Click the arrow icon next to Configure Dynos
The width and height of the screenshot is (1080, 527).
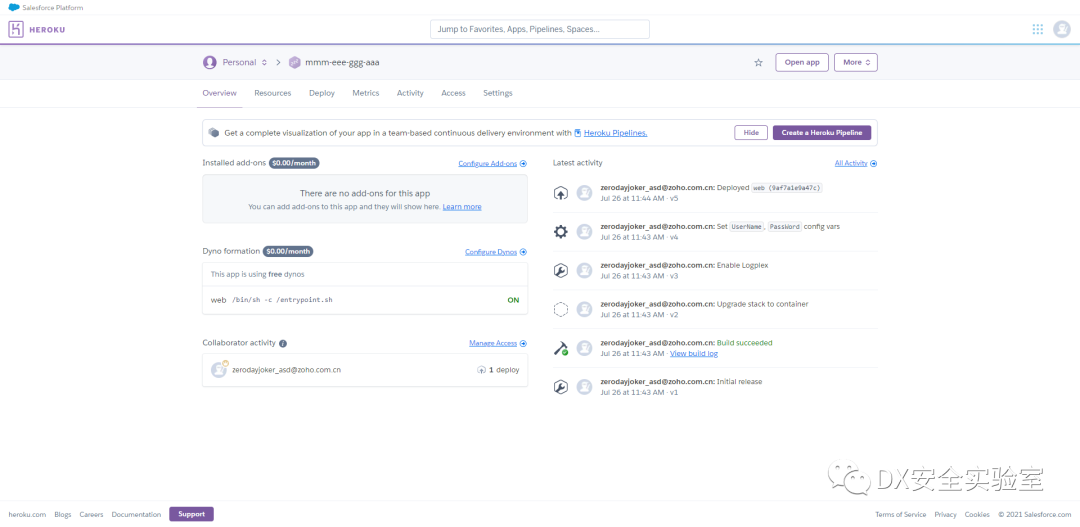tap(523, 252)
